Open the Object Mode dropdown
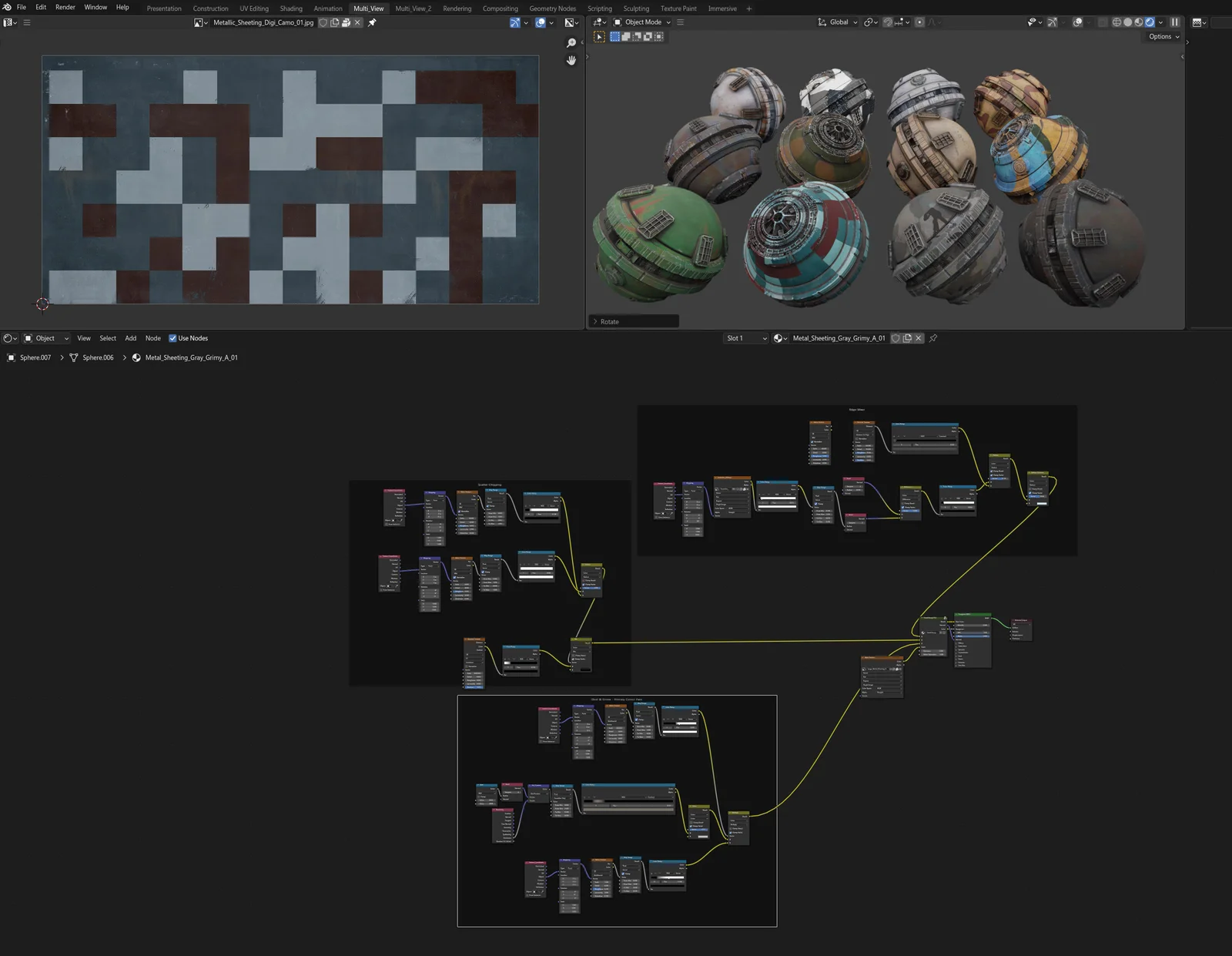Image resolution: width=1232 pixels, height=956 pixels. click(643, 22)
